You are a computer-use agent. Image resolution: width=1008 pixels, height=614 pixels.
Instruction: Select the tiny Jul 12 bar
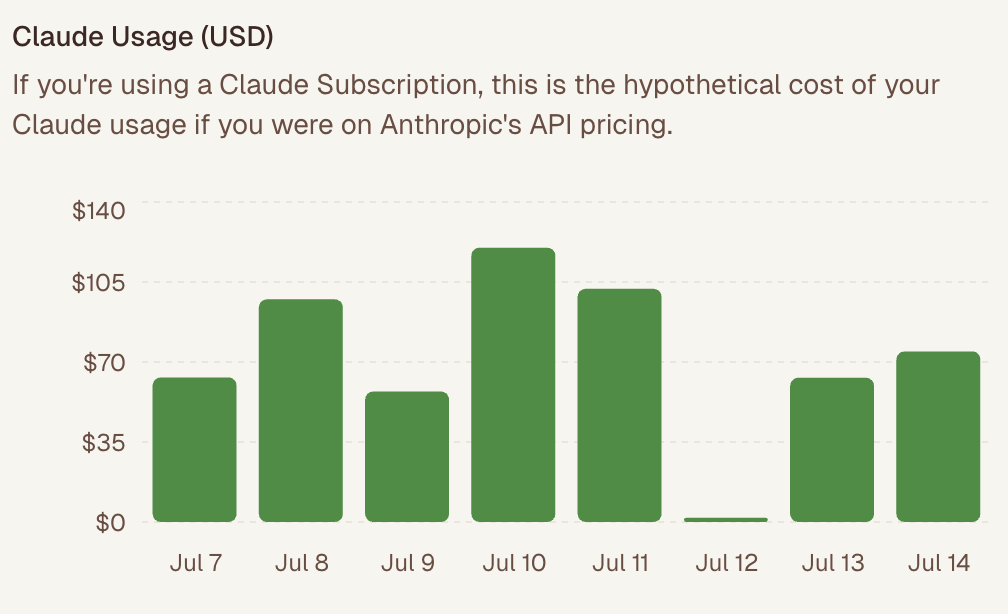point(726,519)
